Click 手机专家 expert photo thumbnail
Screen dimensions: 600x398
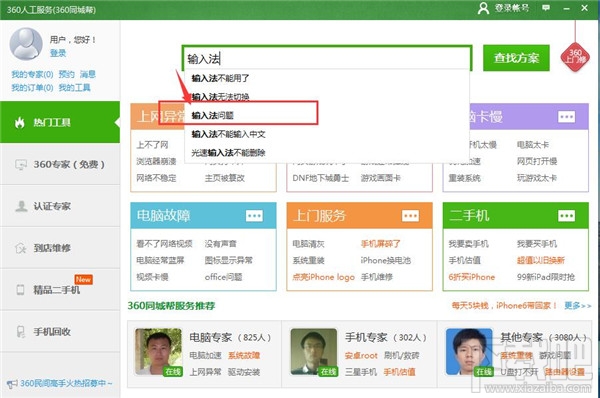click(314, 351)
